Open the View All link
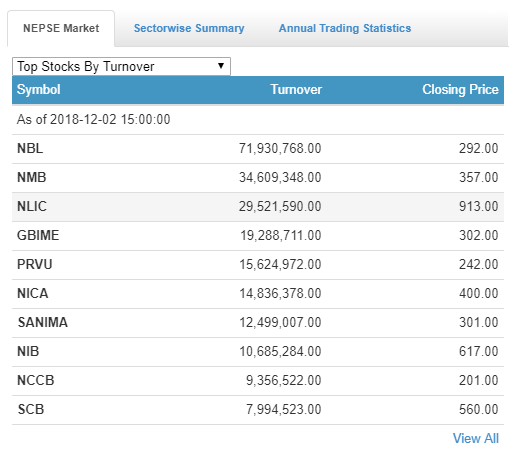514x453 pixels. click(x=476, y=438)
